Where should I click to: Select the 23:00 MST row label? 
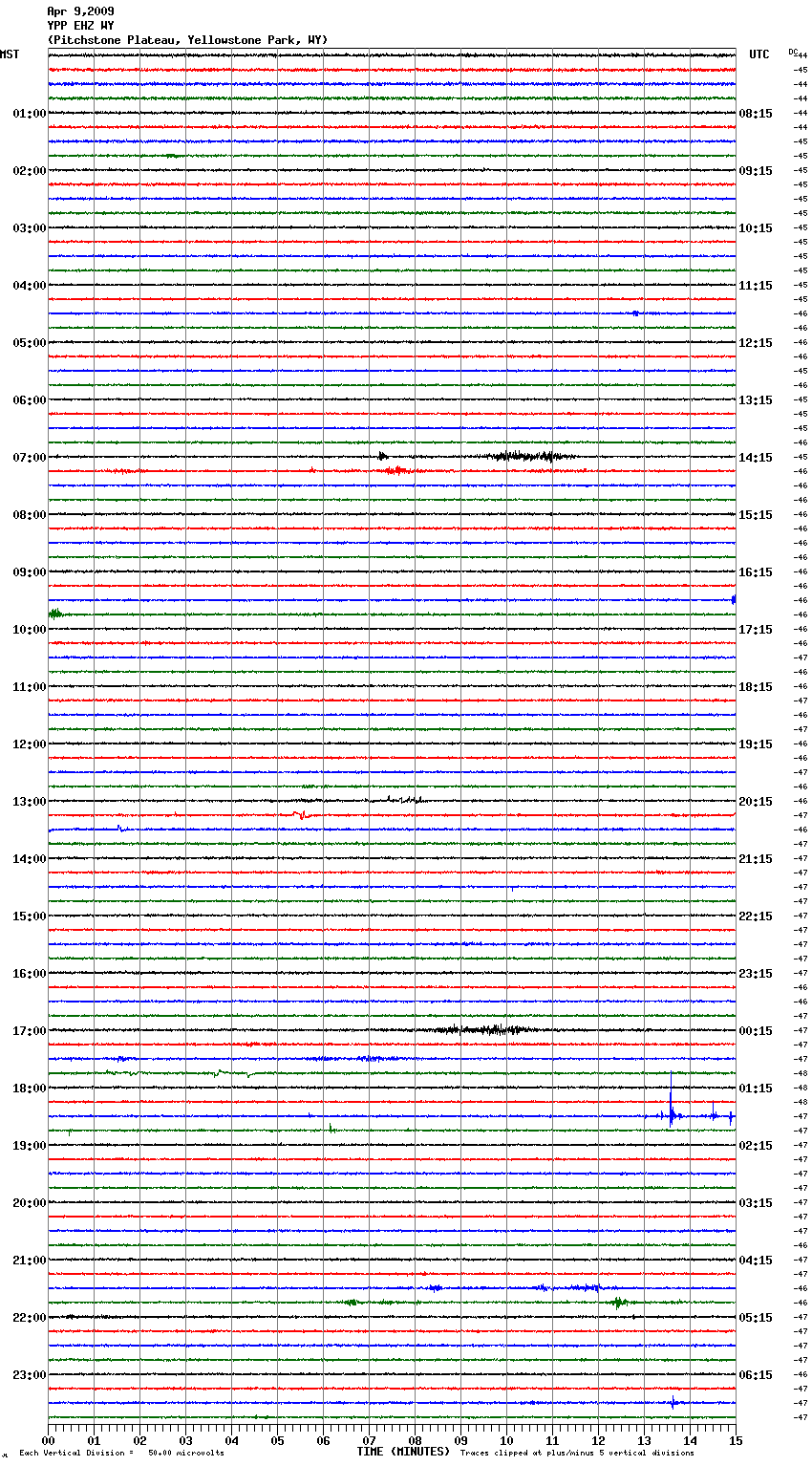(x=30, y=1375)
